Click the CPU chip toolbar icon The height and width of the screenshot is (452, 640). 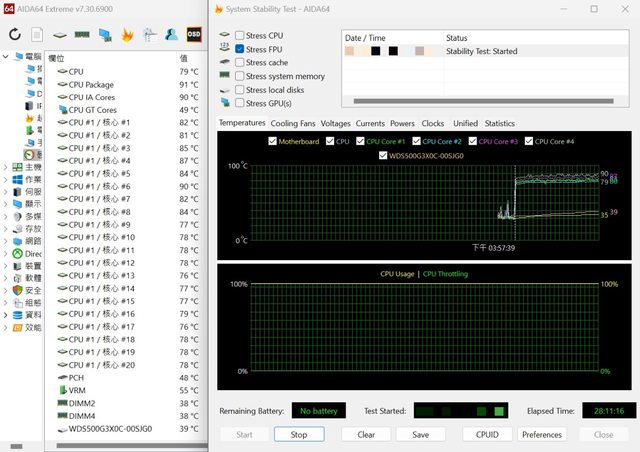[x=60, y=34]
